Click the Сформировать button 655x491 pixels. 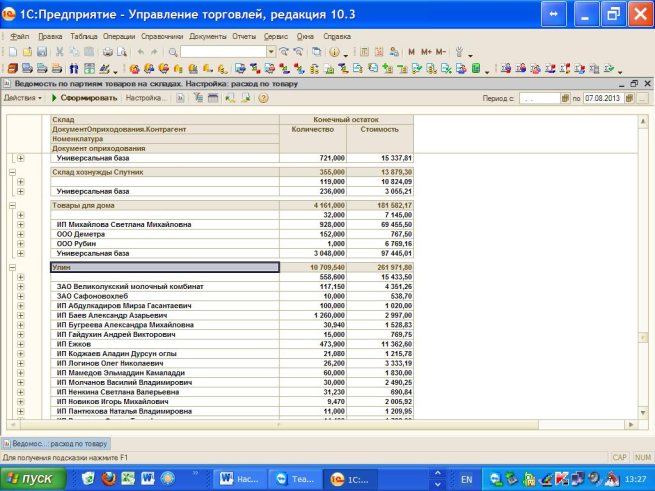click(84, 98)
